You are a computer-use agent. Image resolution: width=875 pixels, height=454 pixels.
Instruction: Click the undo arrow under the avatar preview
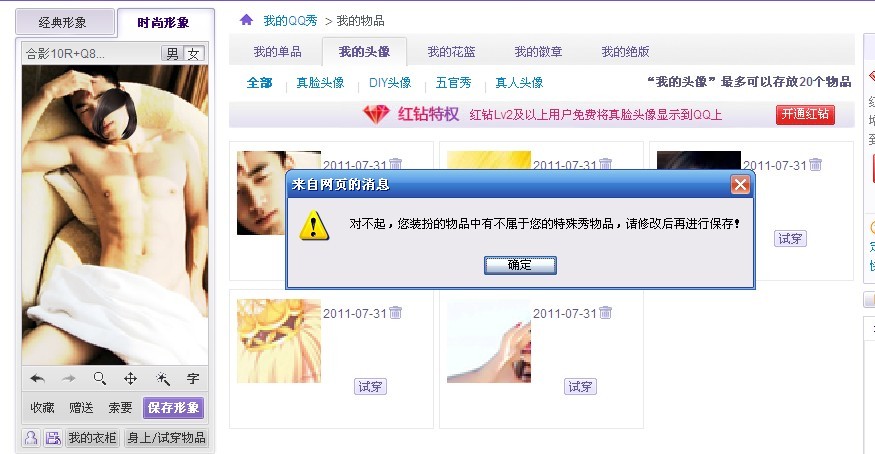coord(37,379)
